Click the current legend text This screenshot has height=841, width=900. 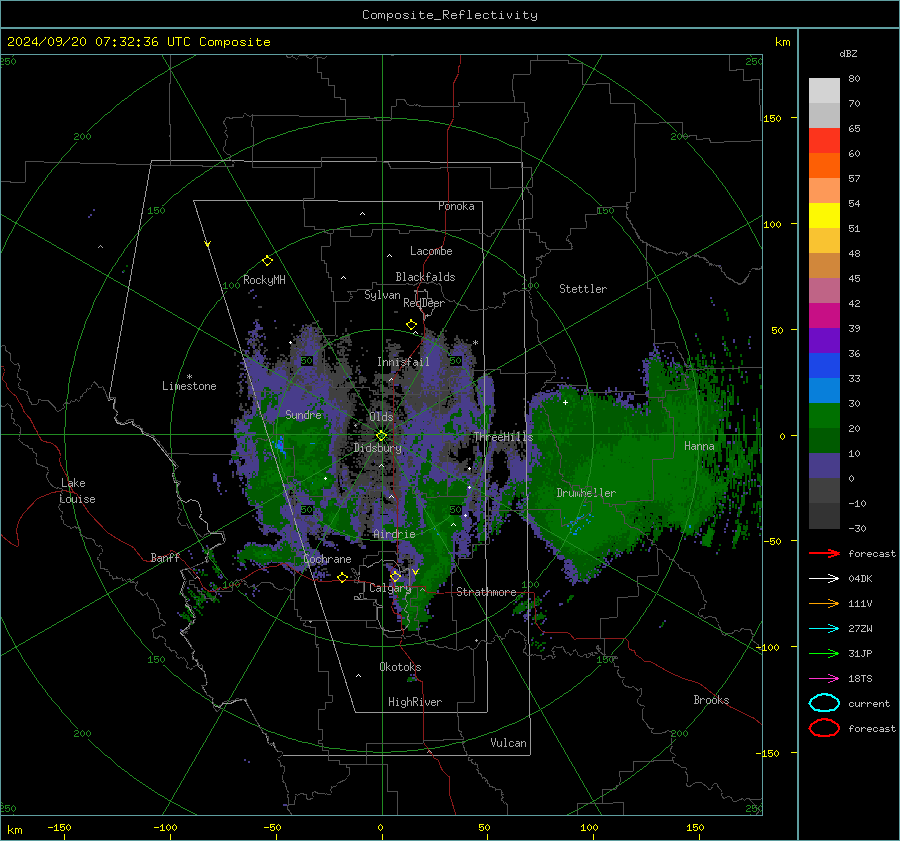[x=869, y=704]
